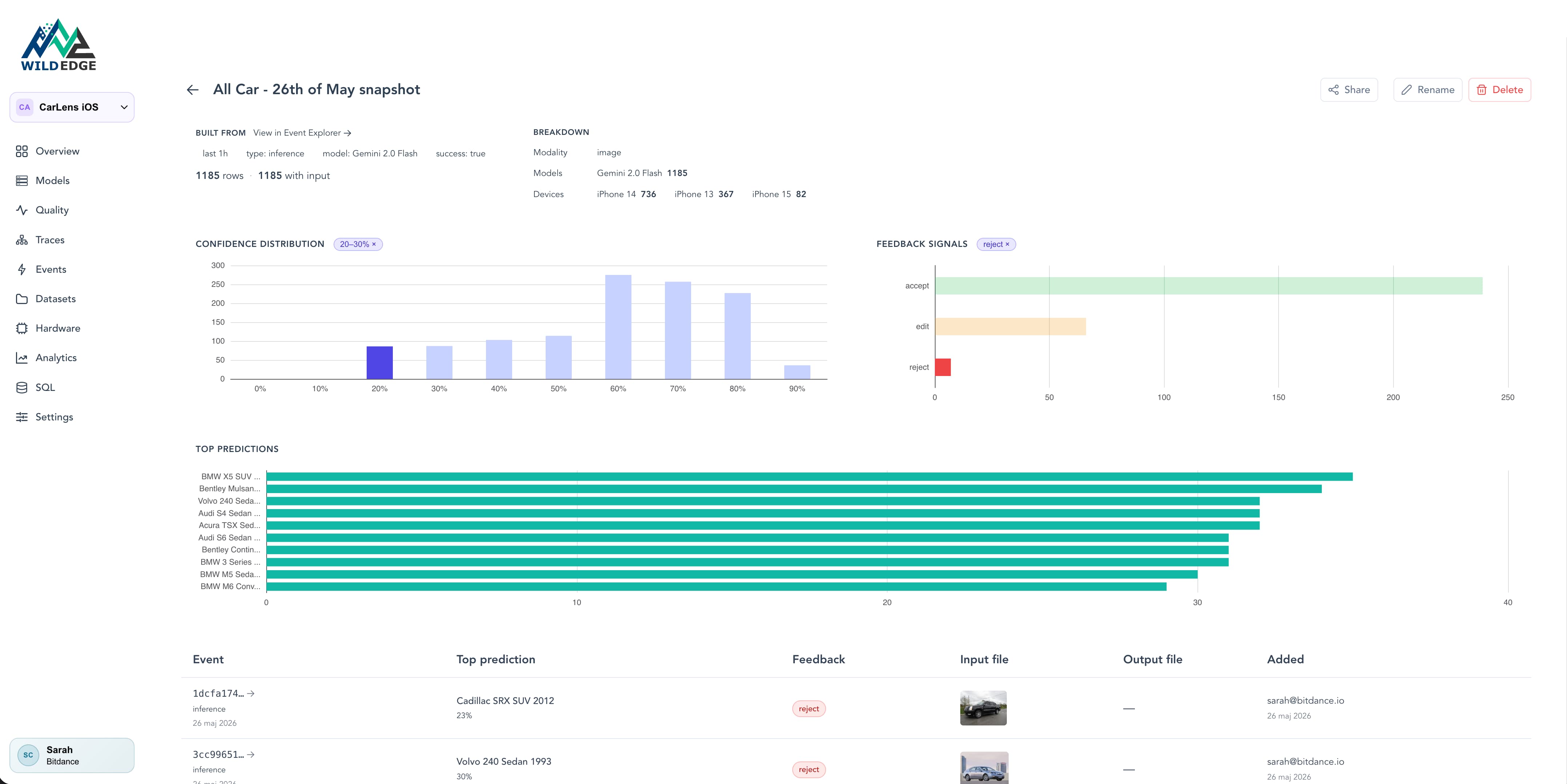Click the BMW X5 SUV prediction bar
The height and width of the screenshot is (784, 1567).
[810, 477]
